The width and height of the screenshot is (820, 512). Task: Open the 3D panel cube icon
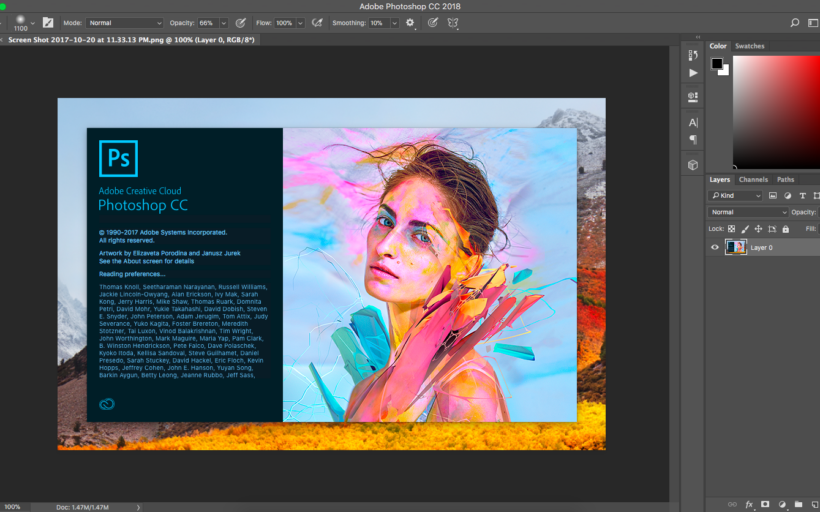click(693, 165)
